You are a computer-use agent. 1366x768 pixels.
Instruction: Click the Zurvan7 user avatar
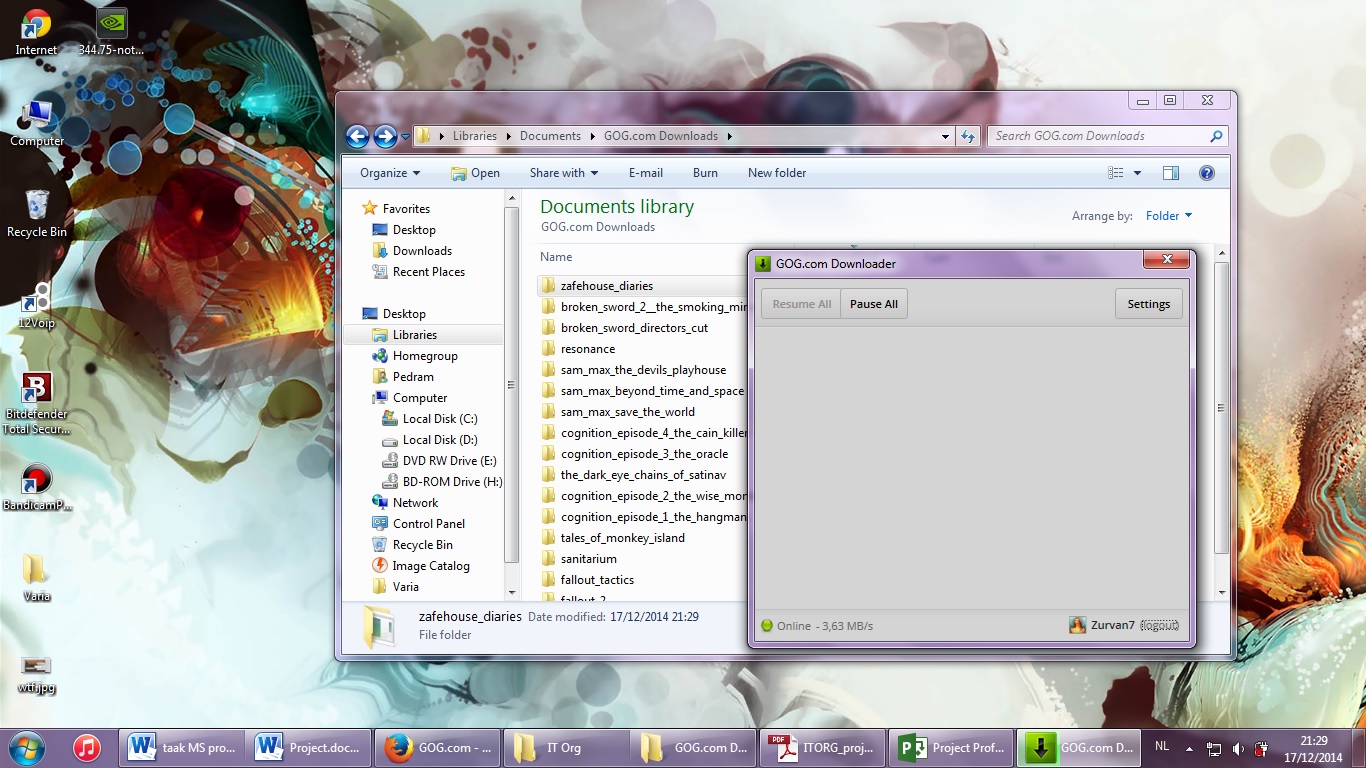point(1077,625)
